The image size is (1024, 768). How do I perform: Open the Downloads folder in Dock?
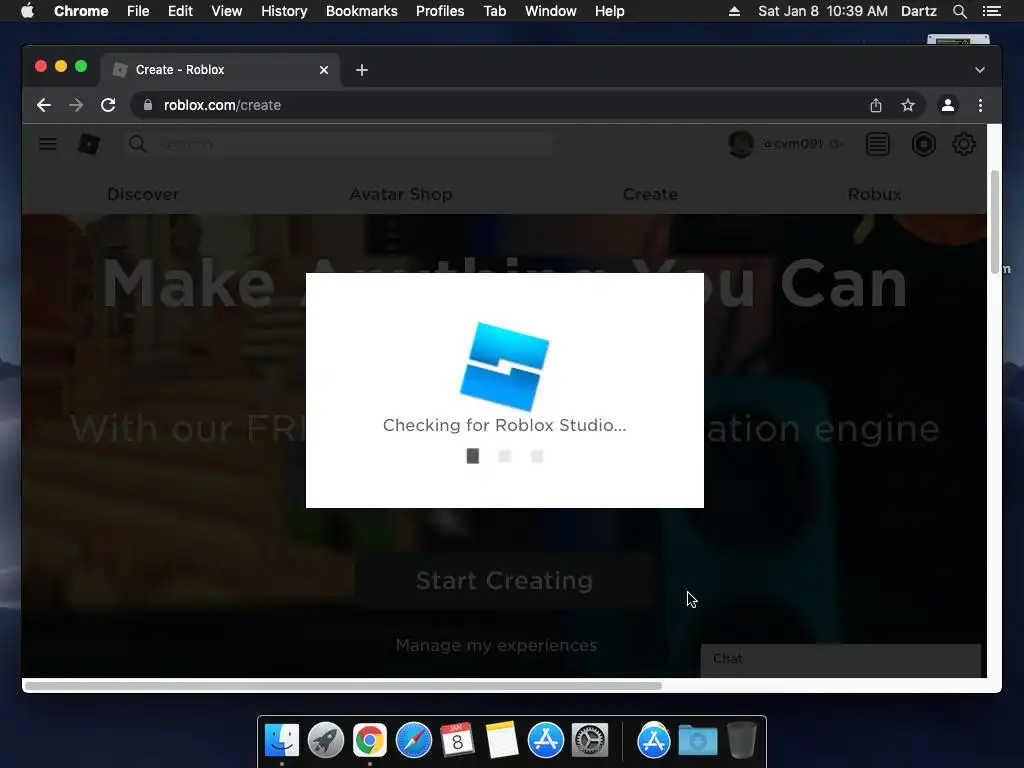click(697, 741)
